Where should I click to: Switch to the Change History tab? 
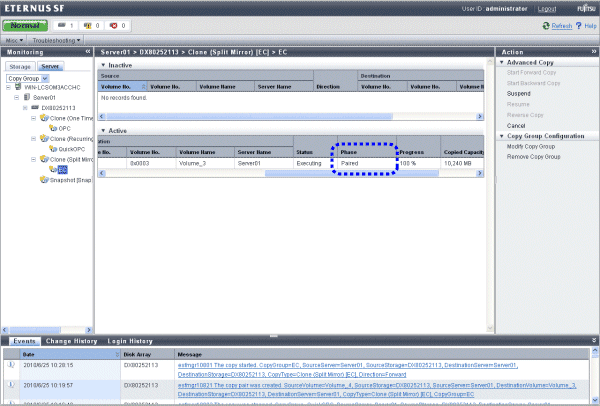[71, 341]
